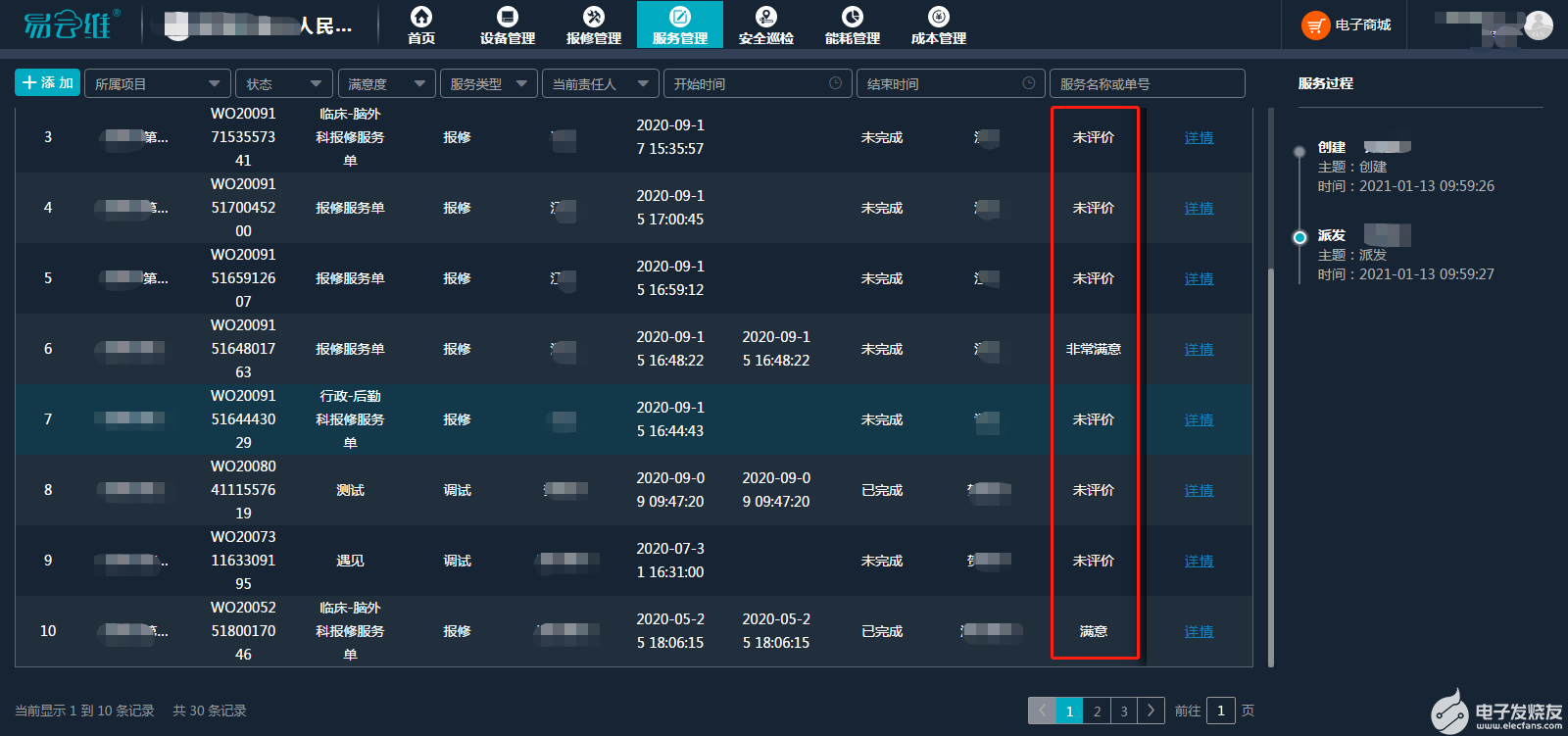Select page 3 in pagination

coord(1124,711)
